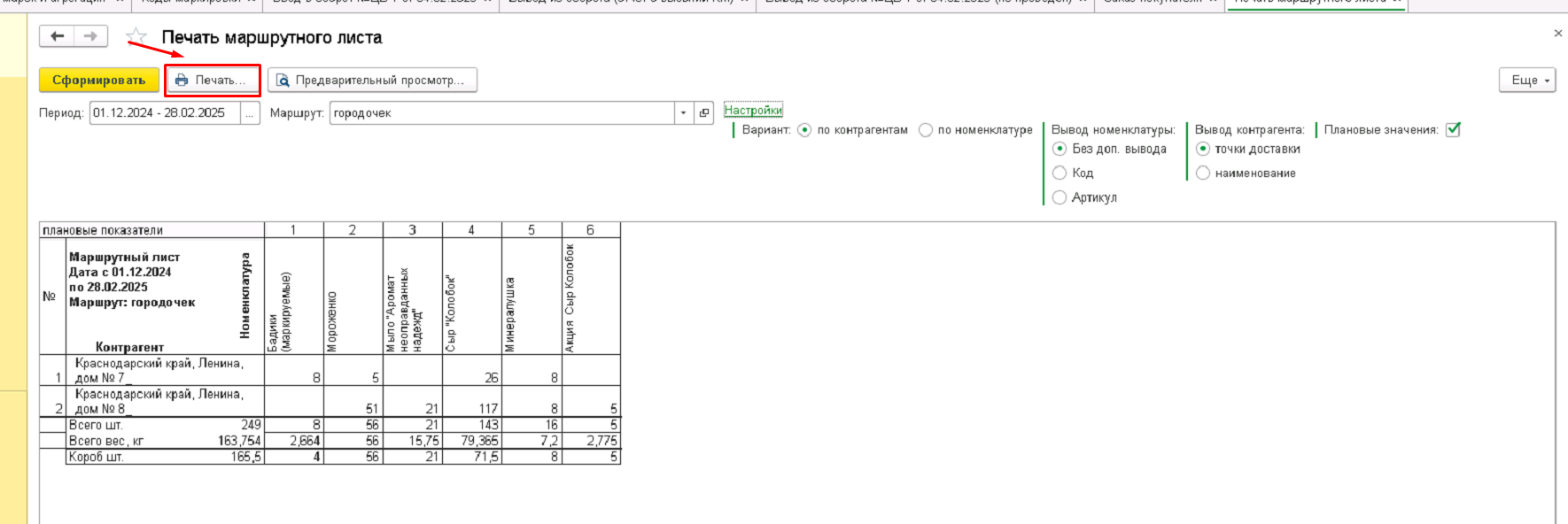Go forward with the right arrow button
Image resolution: width=1568 pixels, height=524 pixels.
(90, 36)
